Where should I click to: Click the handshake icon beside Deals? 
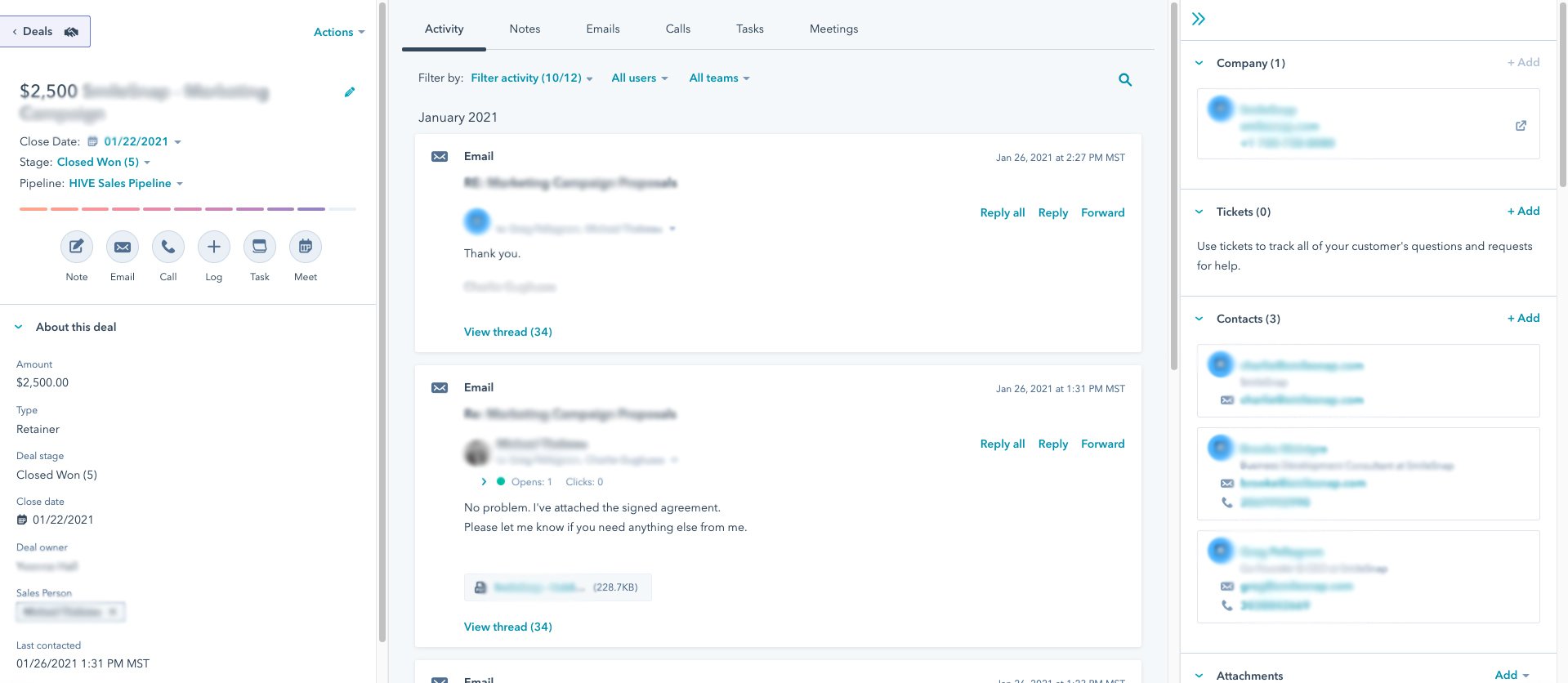point(72,32)
